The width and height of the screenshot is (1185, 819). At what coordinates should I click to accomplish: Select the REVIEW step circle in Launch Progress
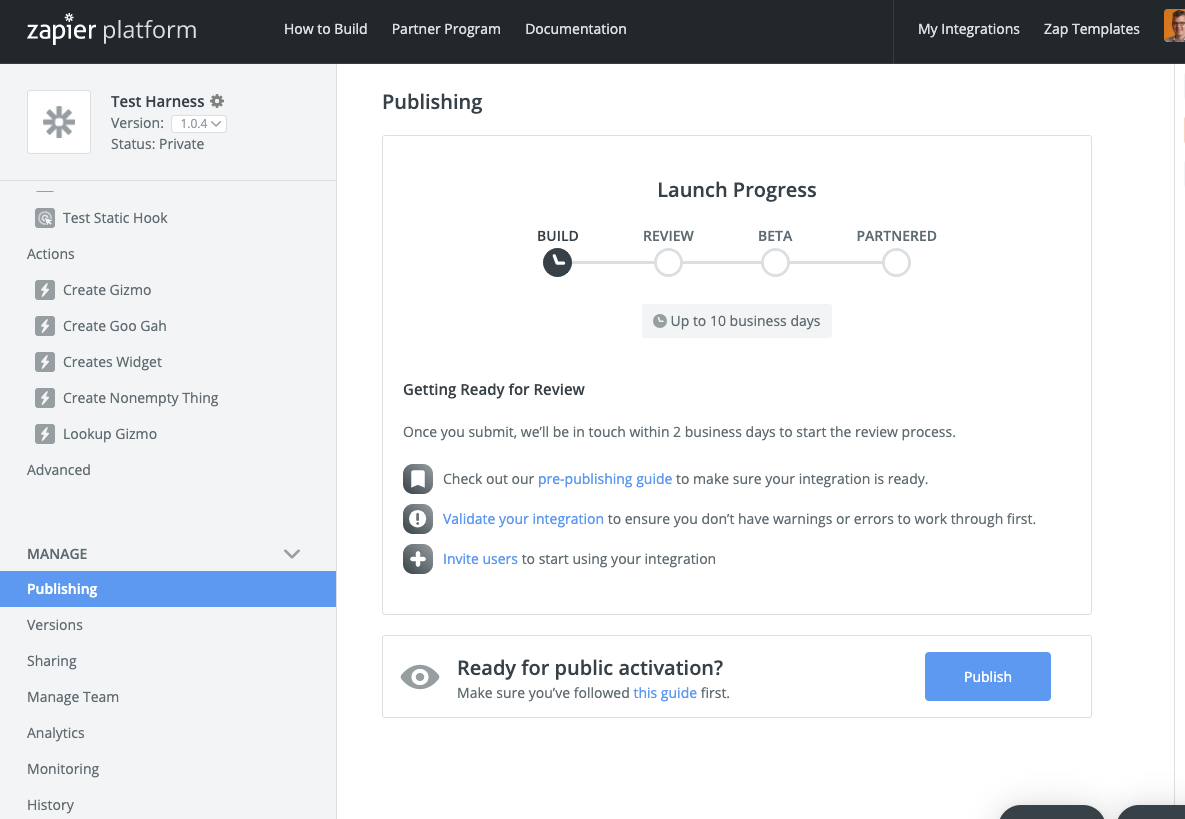click(x=668, y=263)
